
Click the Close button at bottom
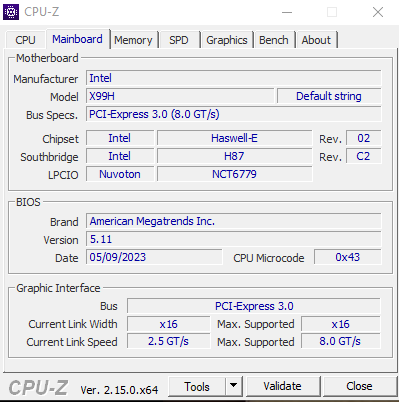click(x=359, y=386)
